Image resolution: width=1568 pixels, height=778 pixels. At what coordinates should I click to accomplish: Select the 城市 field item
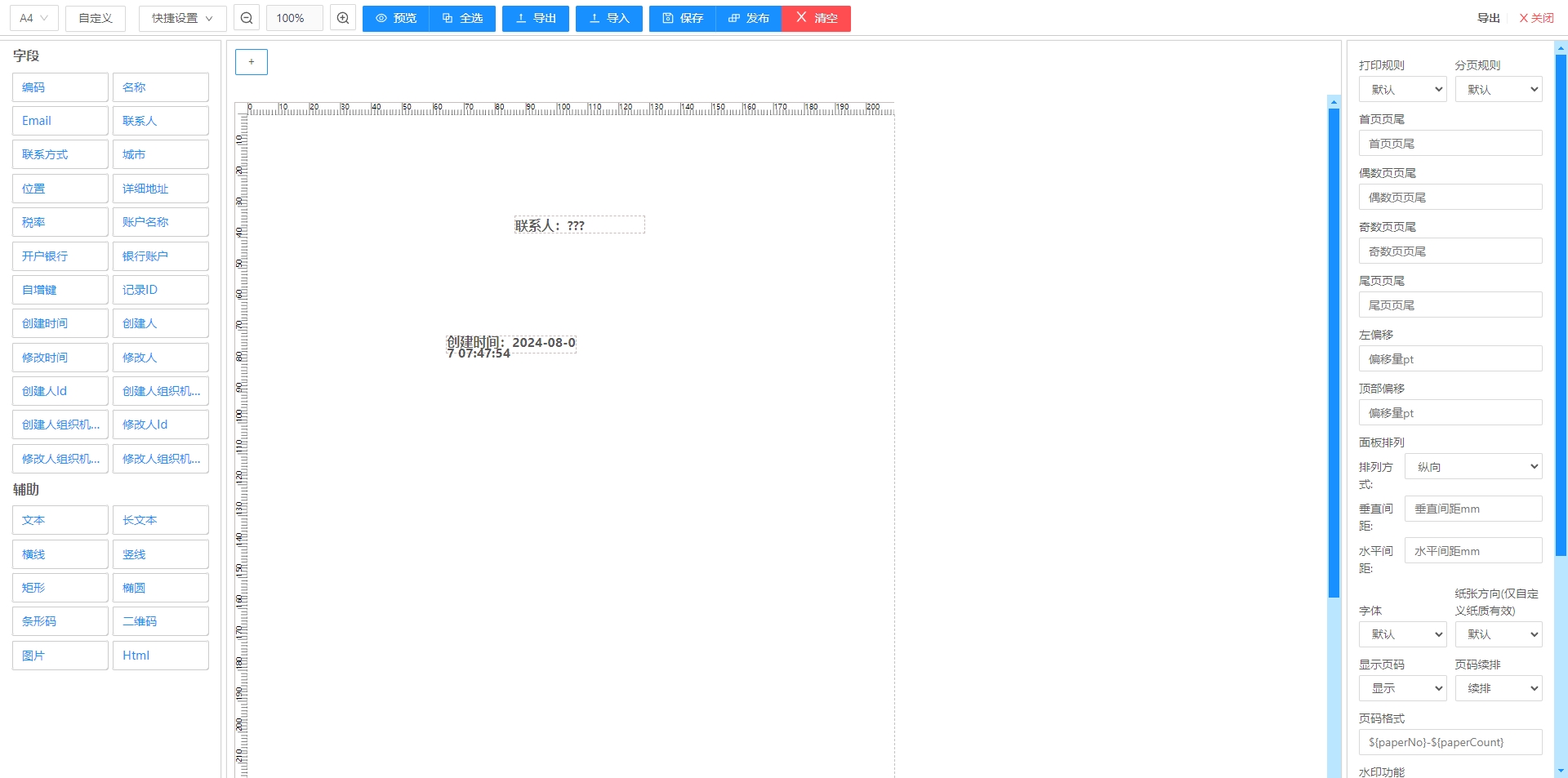(161, 154)
